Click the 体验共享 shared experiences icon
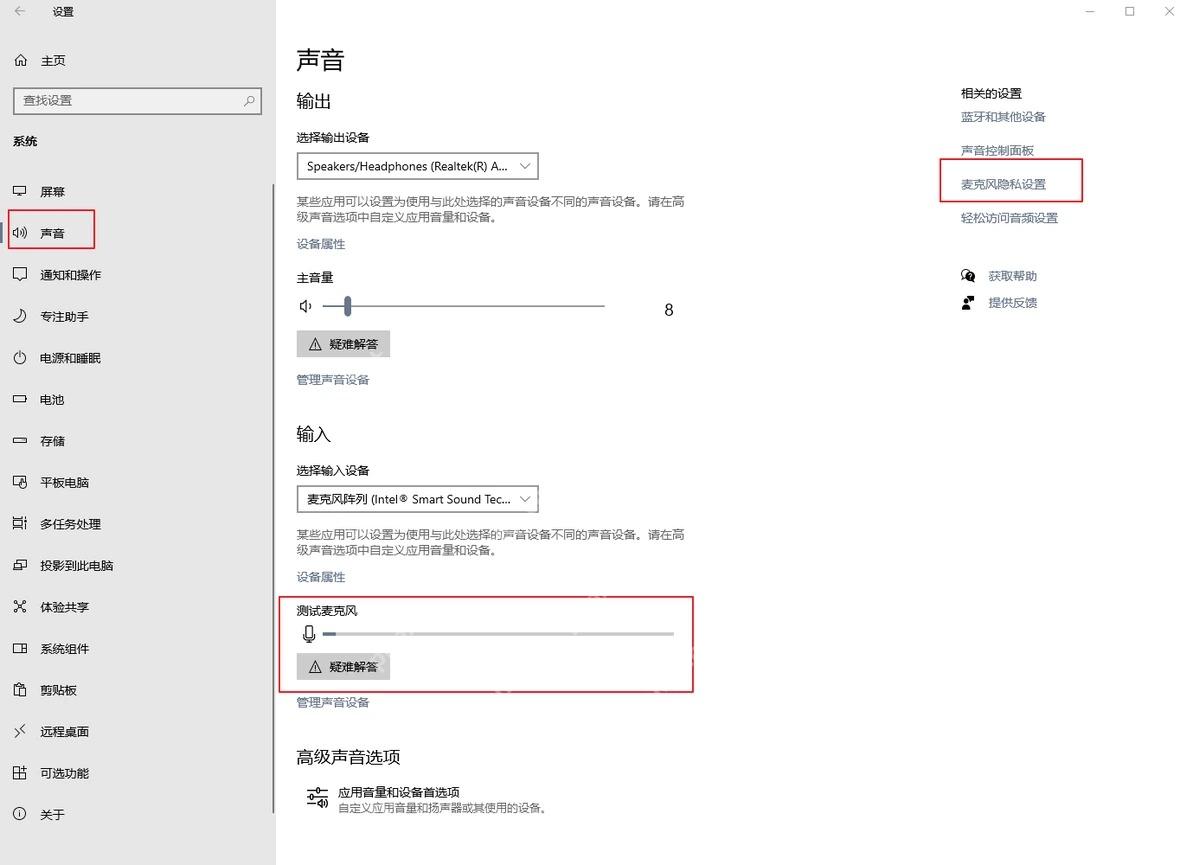 (20, 606)
